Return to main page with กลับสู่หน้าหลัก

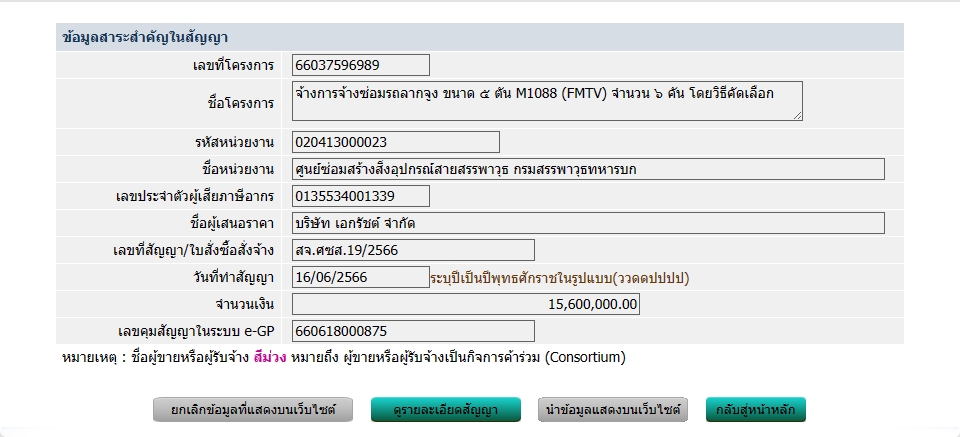pyautogui.click(x=755, y=410)
